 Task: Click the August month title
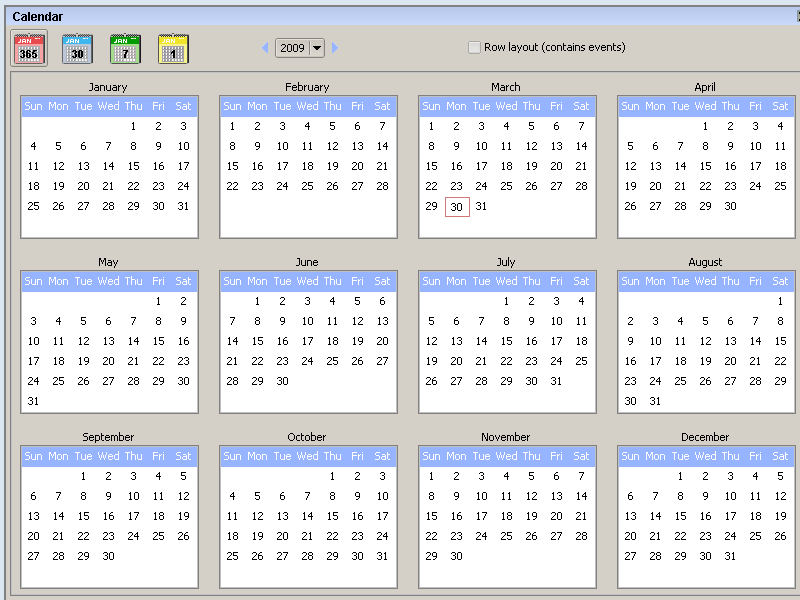tap(705, 262)
